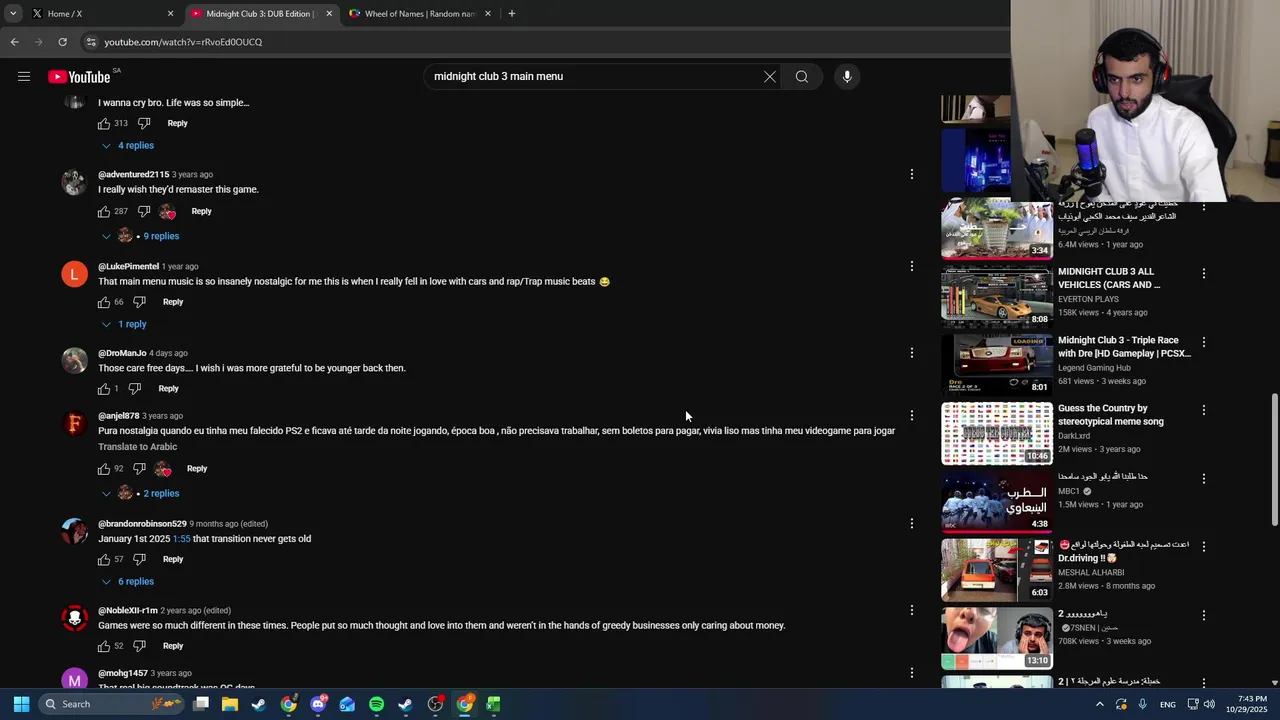The width and height of the screenshot is (1280, 720).
Task: Reload the page with the refresh icon
Action: click(x=62, y=42)
